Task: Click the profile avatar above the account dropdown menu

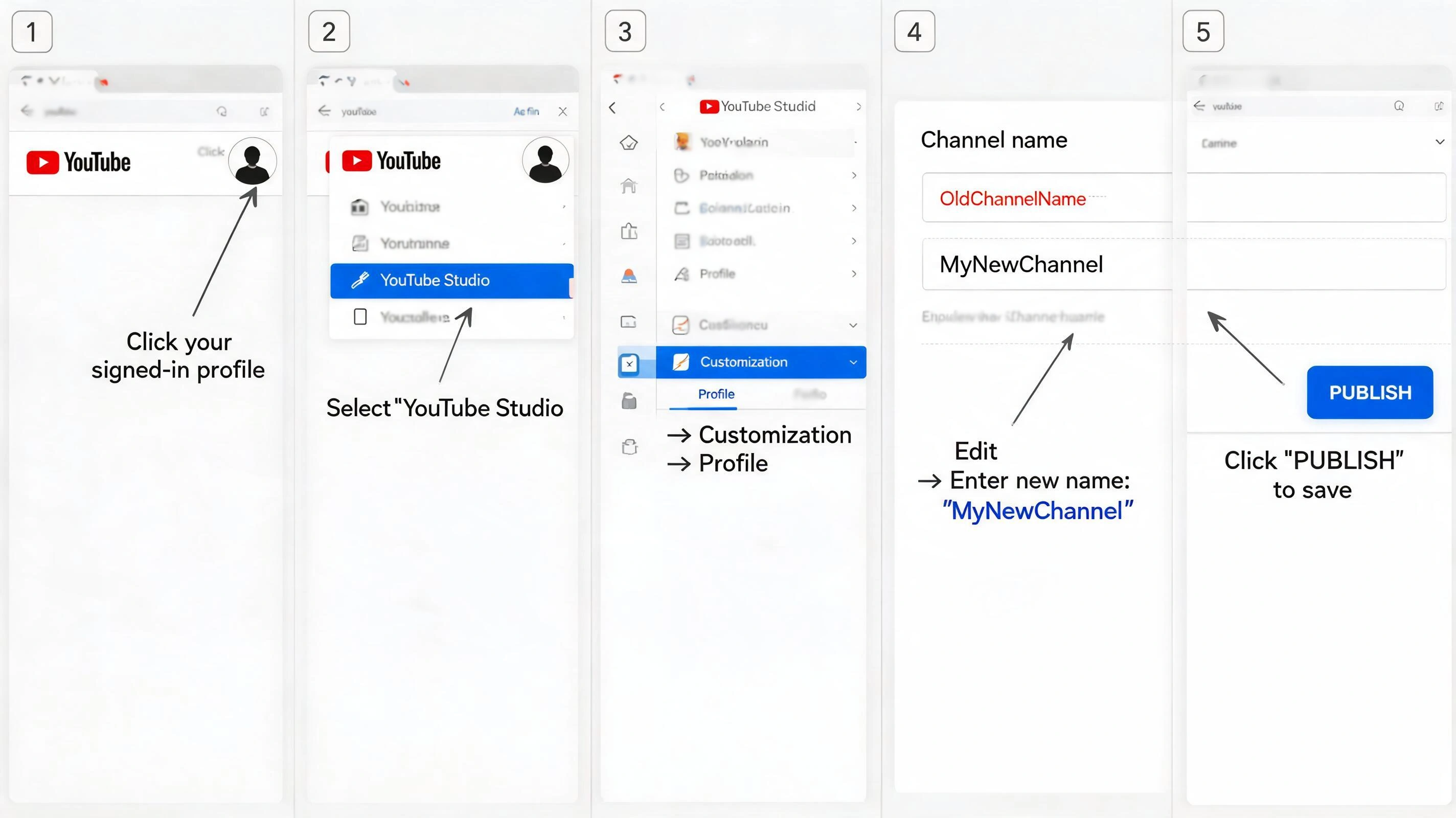Action: pyautogui.click(x=545, y=161)
